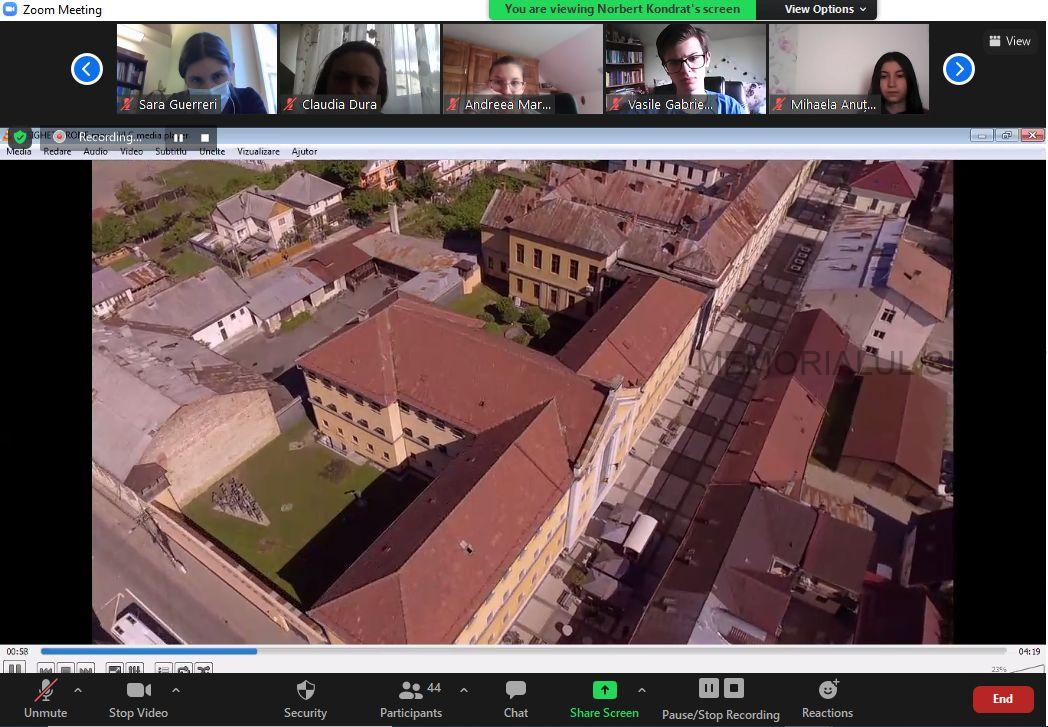The width and height of the screenshot is (1048, 727).
Task: Toggle VLC fullscreen video button
Action: click(115, 668)
